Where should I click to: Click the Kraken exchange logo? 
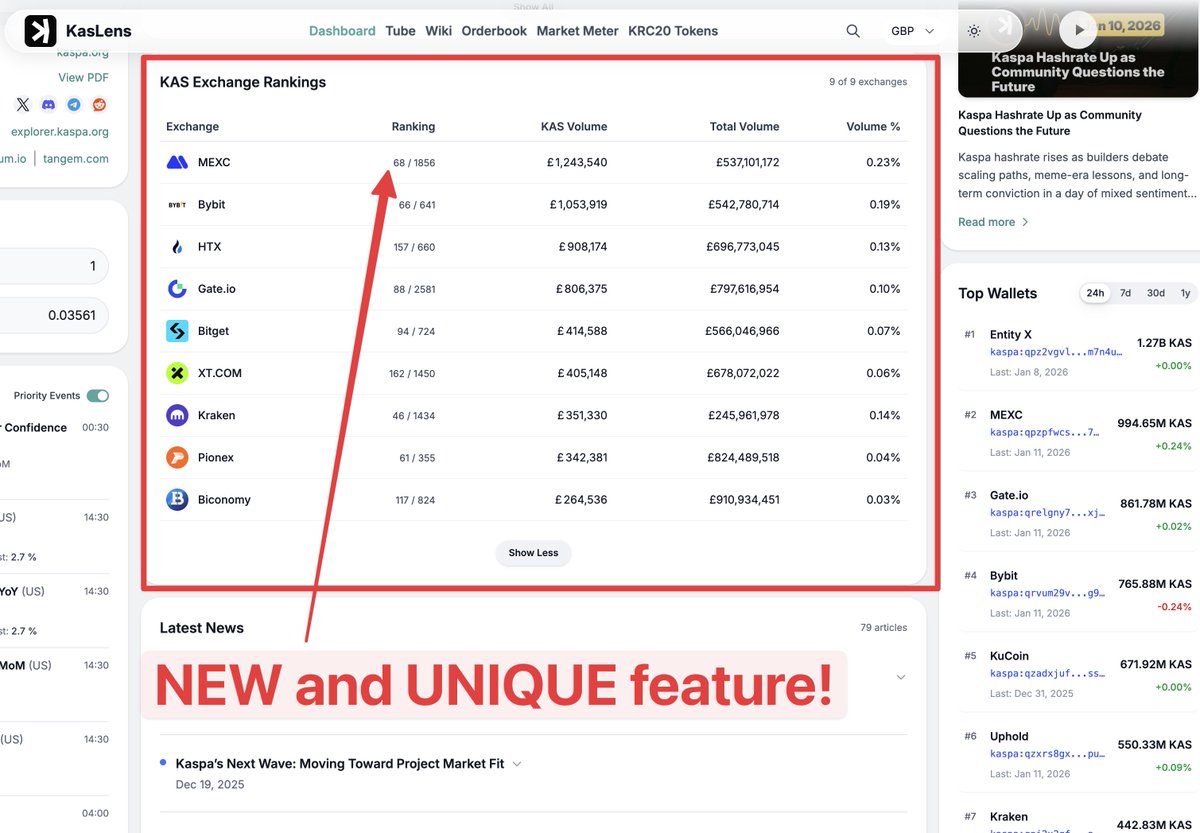tap(177, 415)
